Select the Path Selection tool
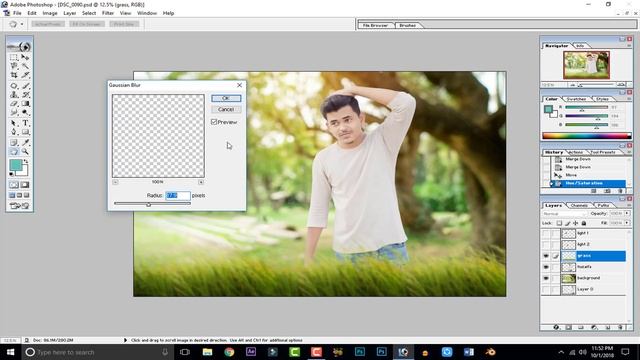Screen dimensions: 640x360 [x=14, y=123]
